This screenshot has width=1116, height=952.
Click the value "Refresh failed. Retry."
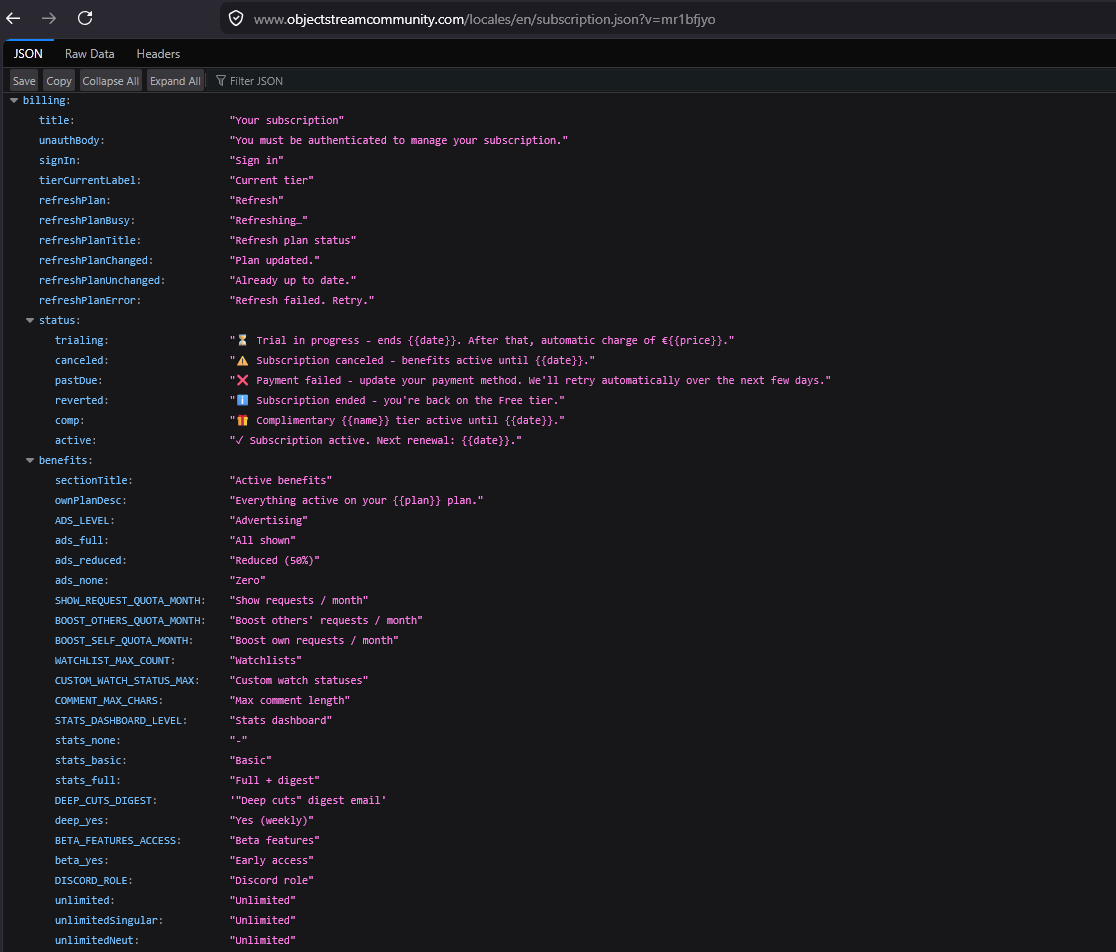302,300
